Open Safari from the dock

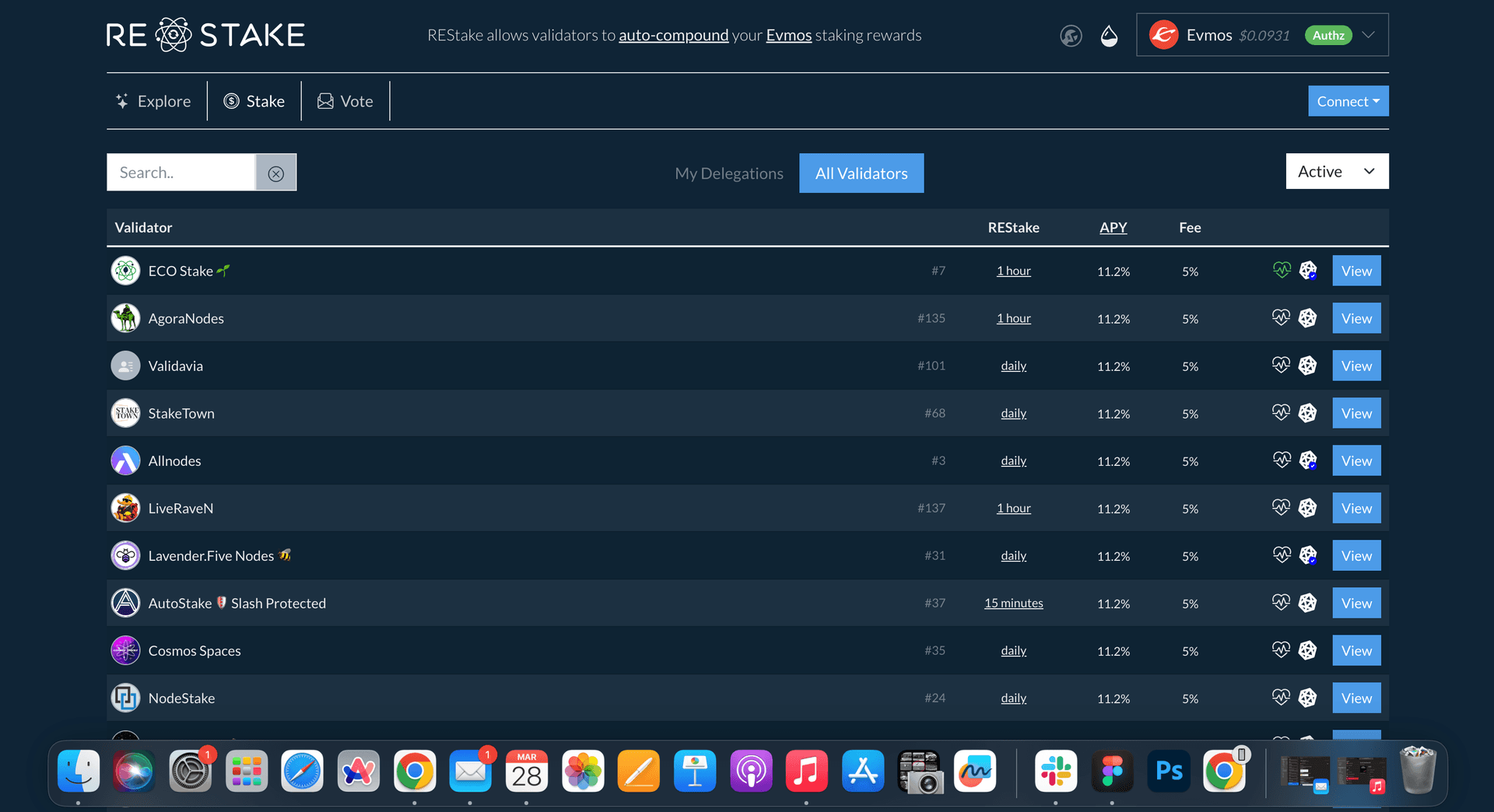pyautogui.click(x=302, y=772)
